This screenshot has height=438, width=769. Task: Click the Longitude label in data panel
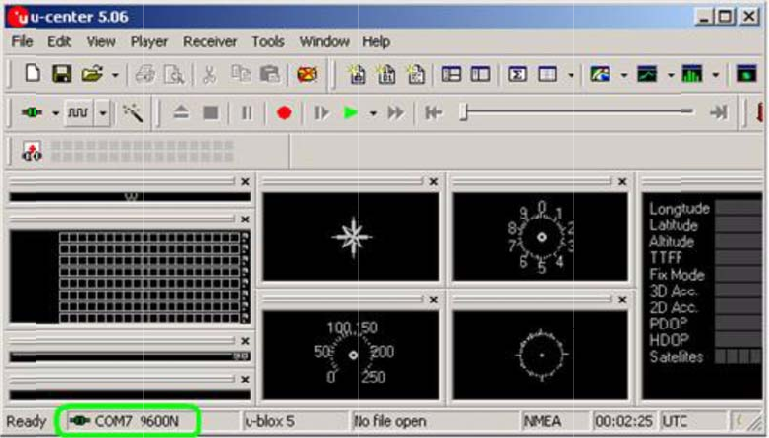pos(679,209)
